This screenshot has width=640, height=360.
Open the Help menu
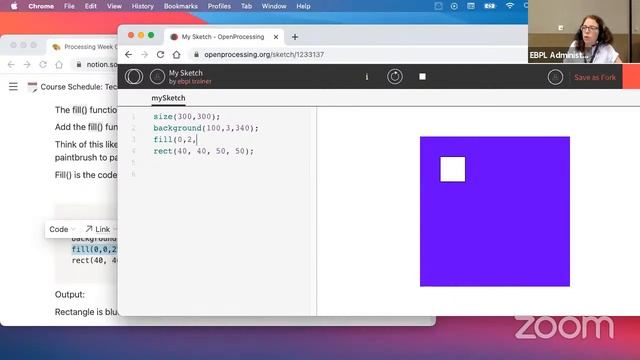[303, 6]
